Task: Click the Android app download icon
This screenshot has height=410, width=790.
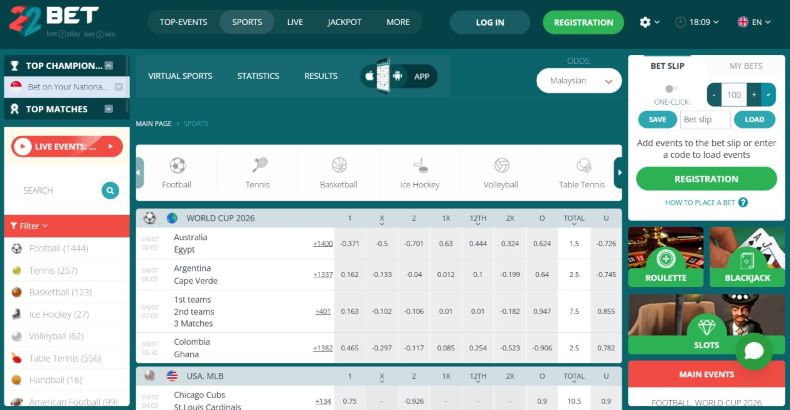Action: coord(398,76)
